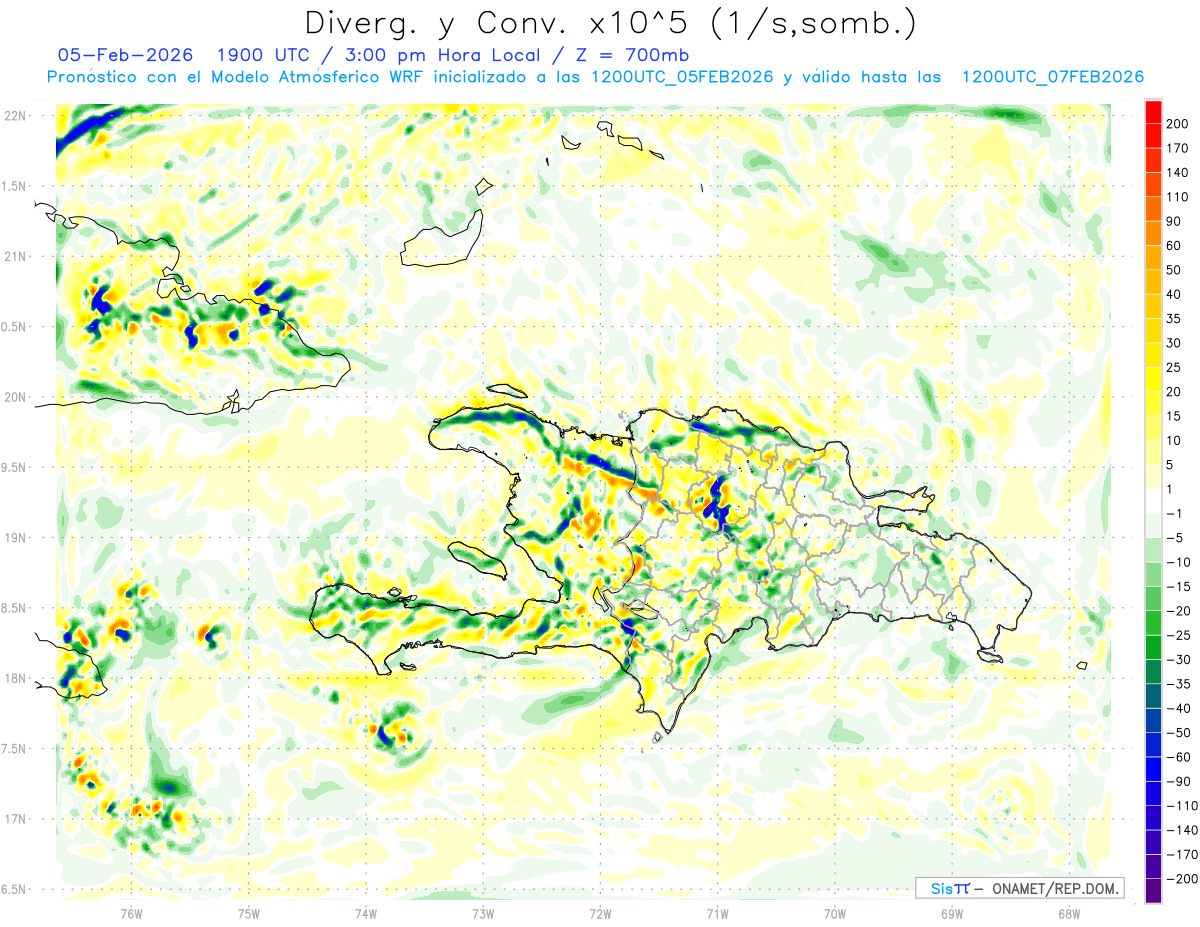Click color scale segment between 50 and 60
Image resolution: width=1200 pixels, height=927 pixels.
coord(1153,258)
